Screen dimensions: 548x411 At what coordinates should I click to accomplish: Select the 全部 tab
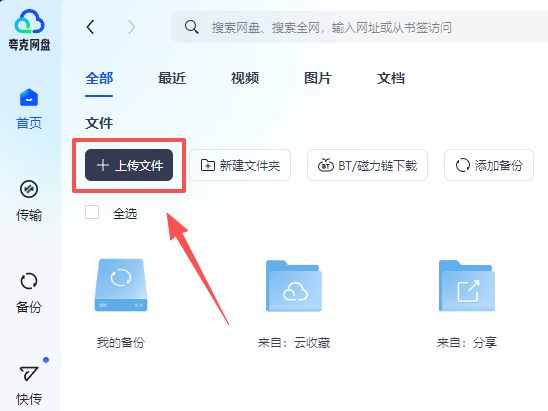click(99, 78)
